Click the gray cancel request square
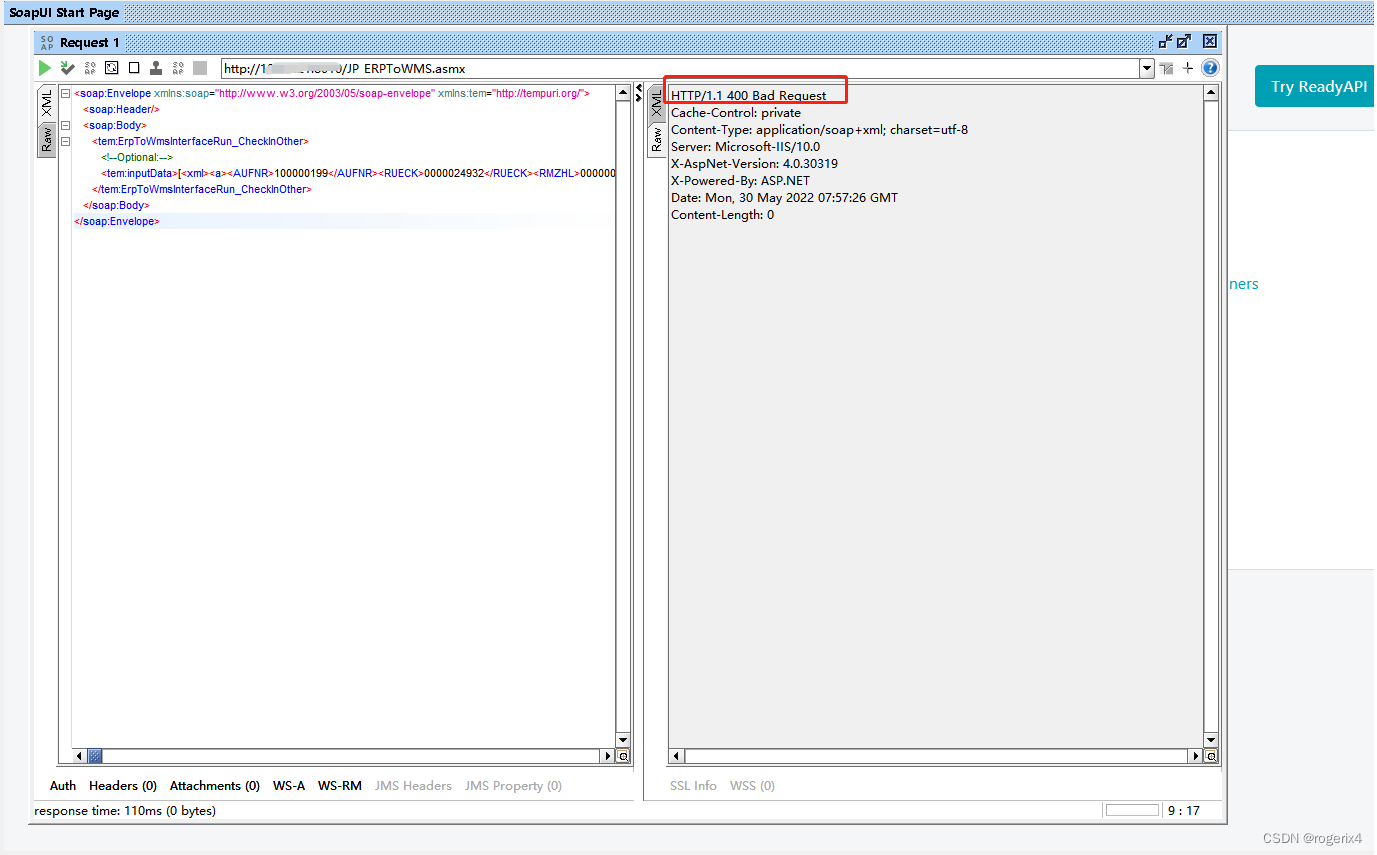The width and height of the screenshot is (1377, 855). [x=200, y=68]
